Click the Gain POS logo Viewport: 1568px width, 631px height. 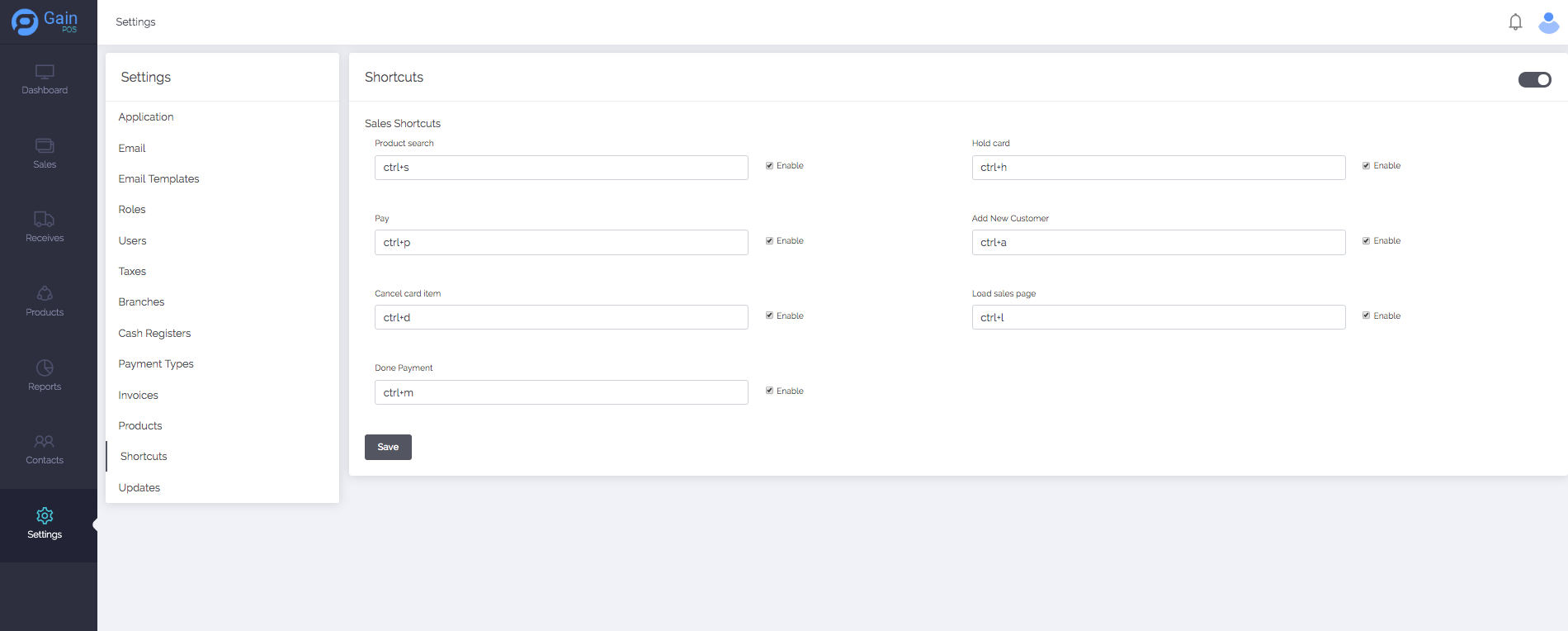45,21
